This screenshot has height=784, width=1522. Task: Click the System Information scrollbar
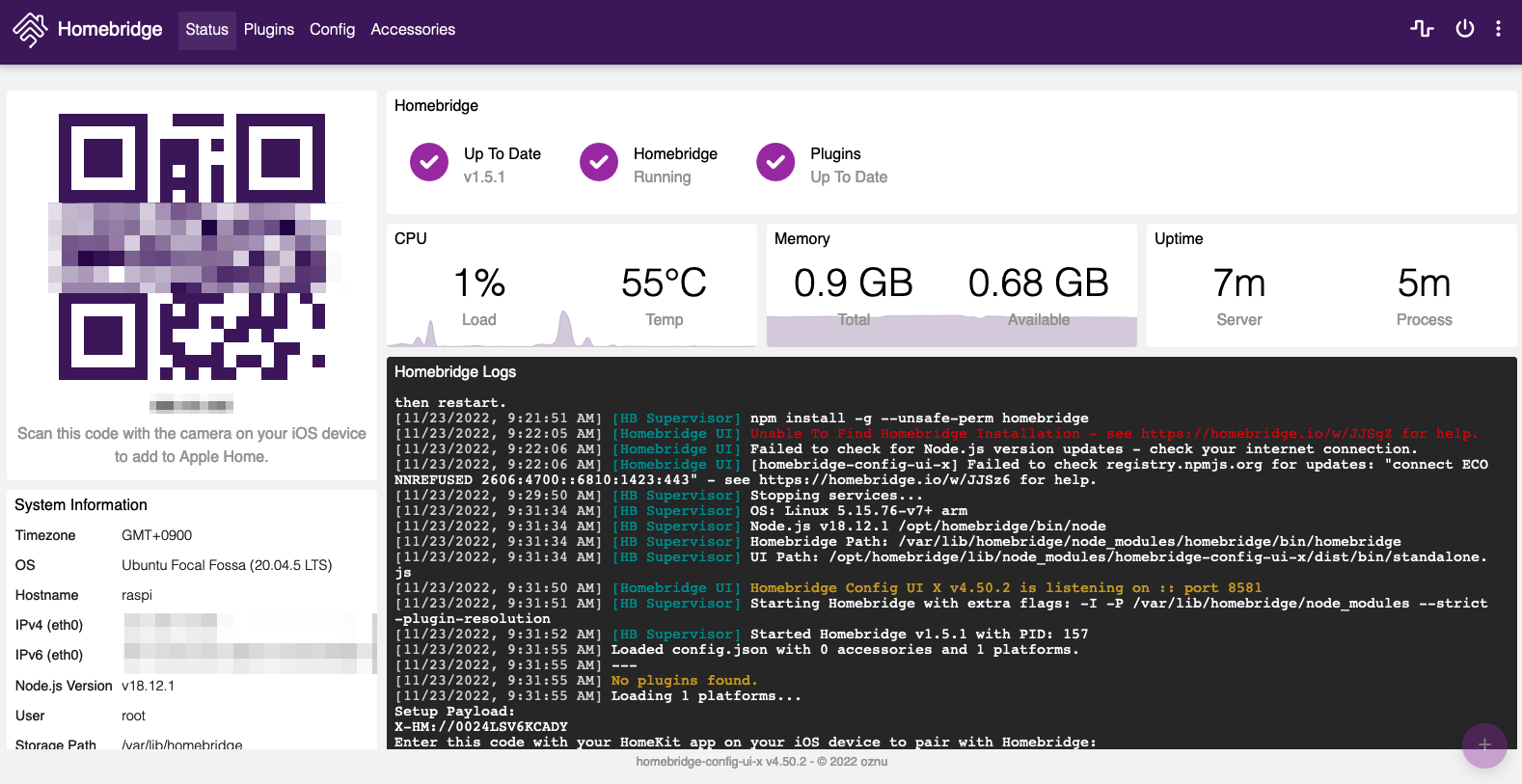[374, 641]
